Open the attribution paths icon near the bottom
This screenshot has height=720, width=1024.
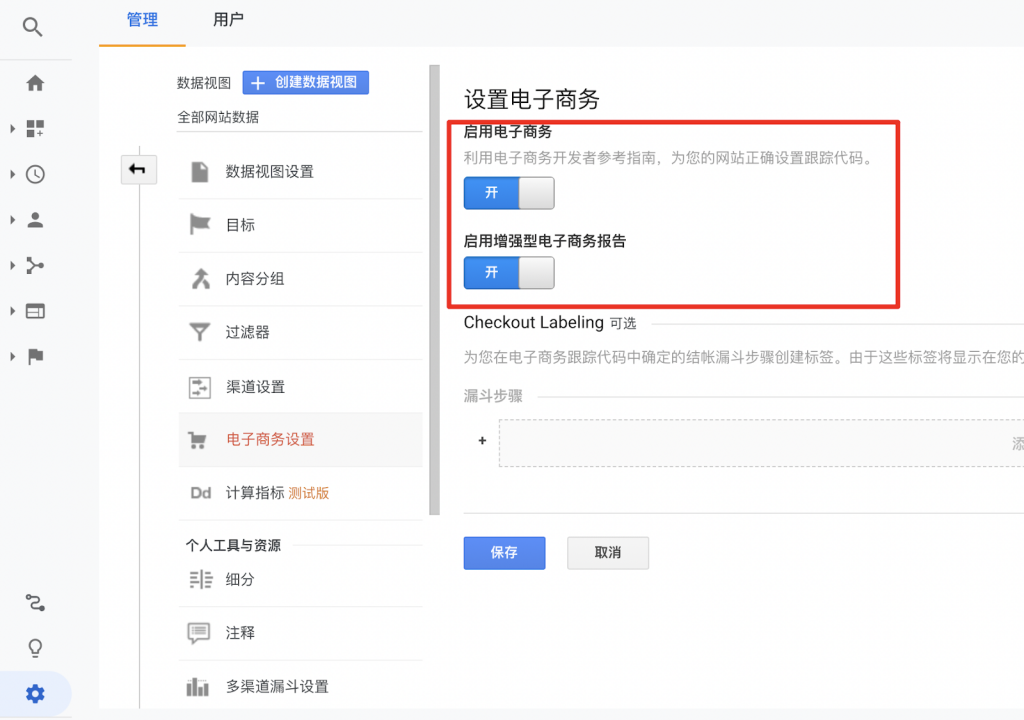[x=35, y=602]
